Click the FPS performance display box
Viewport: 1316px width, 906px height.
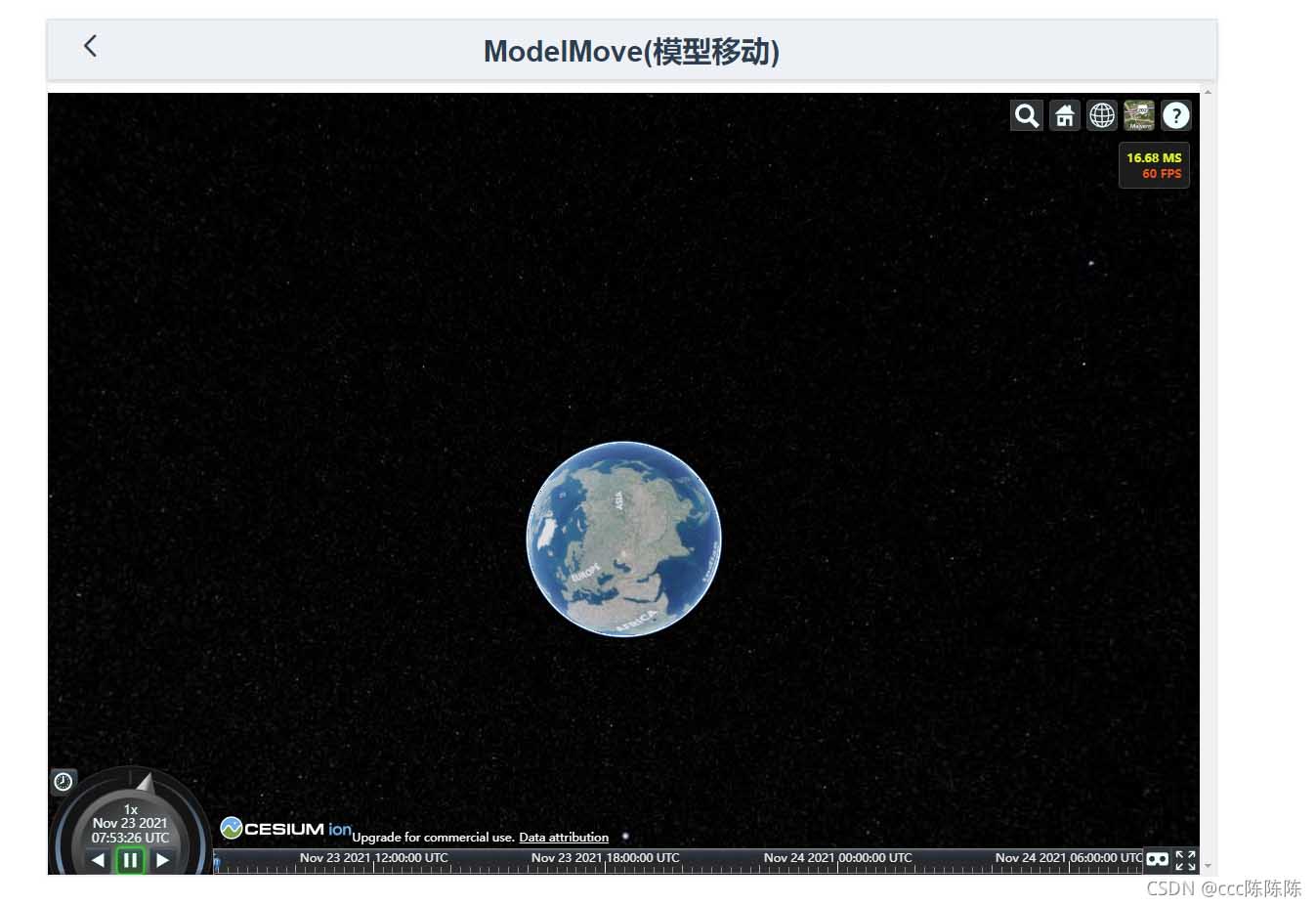pos(1154,165)
